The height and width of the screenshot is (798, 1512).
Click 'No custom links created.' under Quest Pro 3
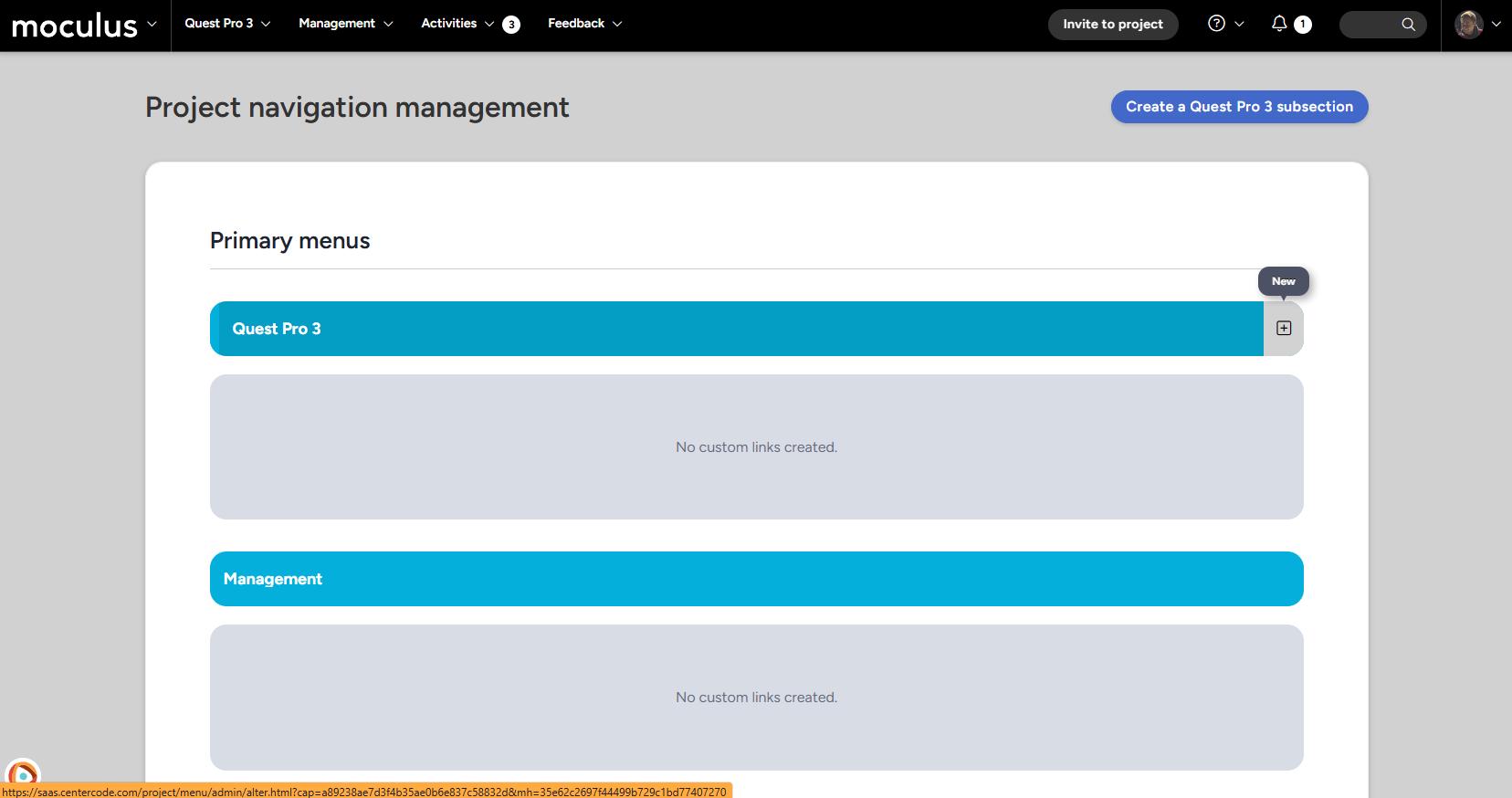click(x=756, y=447)
